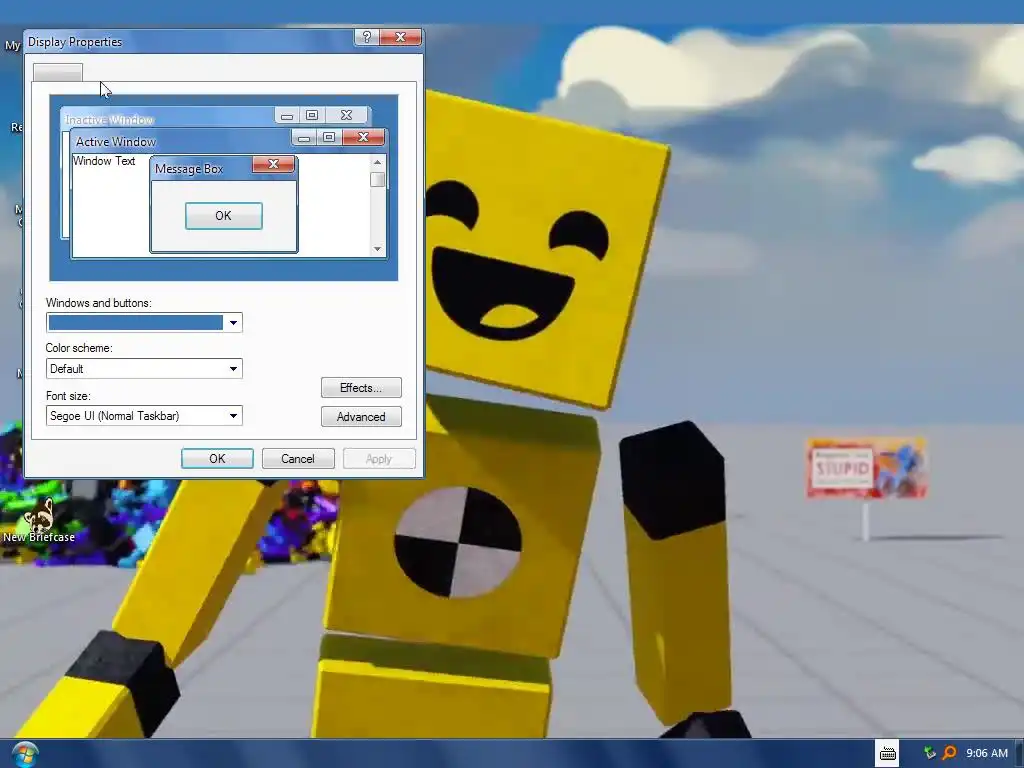This screenshot has height=768, width=1024.
Task: Click the 'Window Text' sample text
Action: [104, 161]
